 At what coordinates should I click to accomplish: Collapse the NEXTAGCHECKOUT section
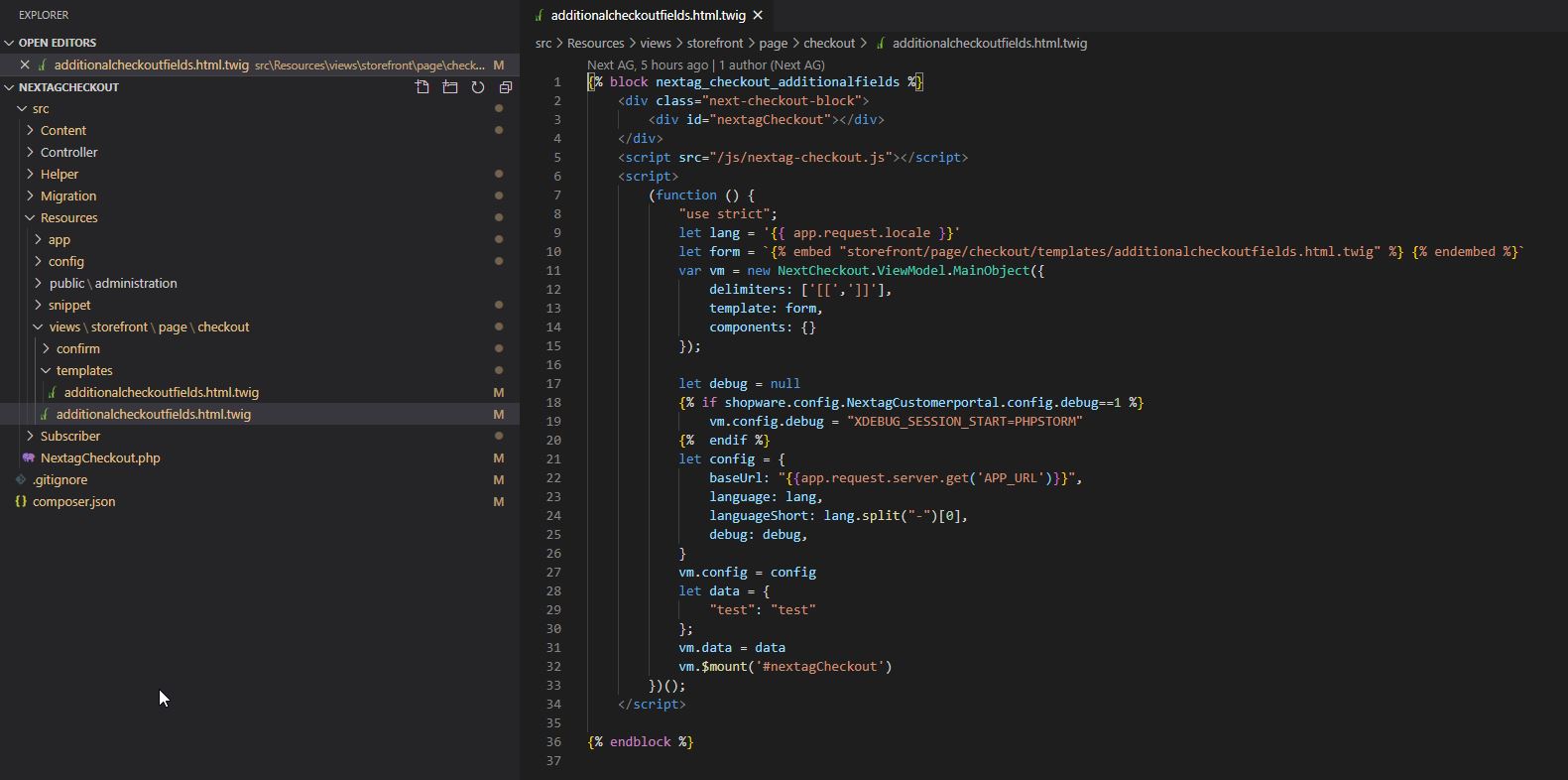(10, 87)
